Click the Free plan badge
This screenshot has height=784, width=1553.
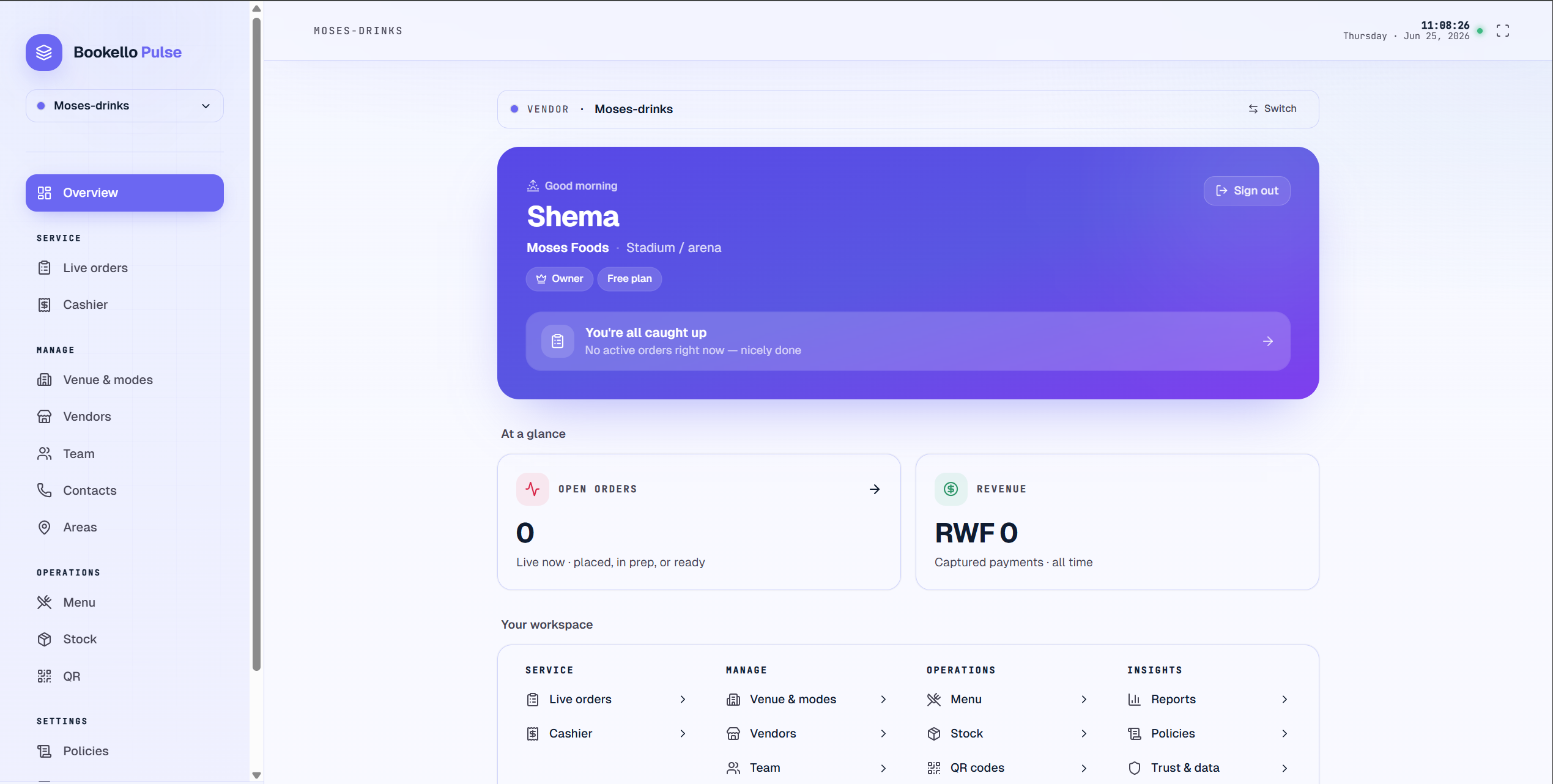point(629,279)
